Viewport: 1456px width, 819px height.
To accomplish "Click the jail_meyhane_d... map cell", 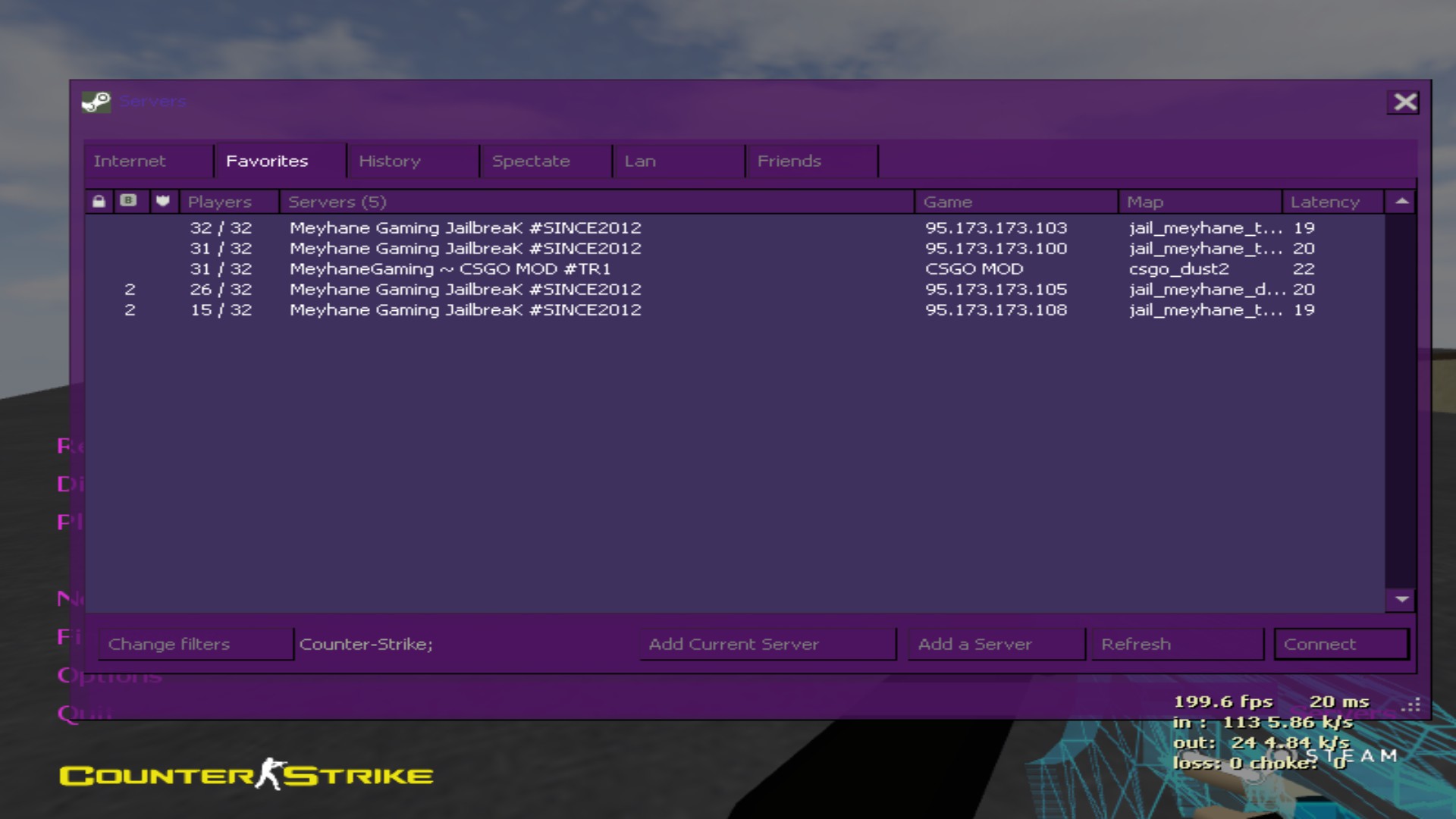I will pyautogui.click(x=1207, y=290).
